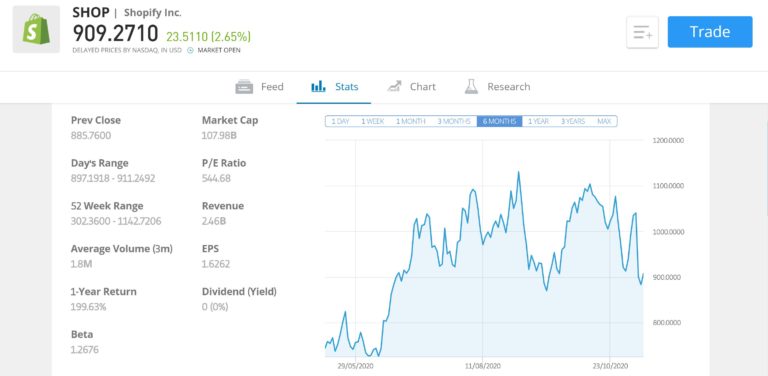Image resolution: width=768 pixels, height=376 pixels.
Task: Select the 1 DAY chart range
Action: pyautogui.click(x=340, y=121)
